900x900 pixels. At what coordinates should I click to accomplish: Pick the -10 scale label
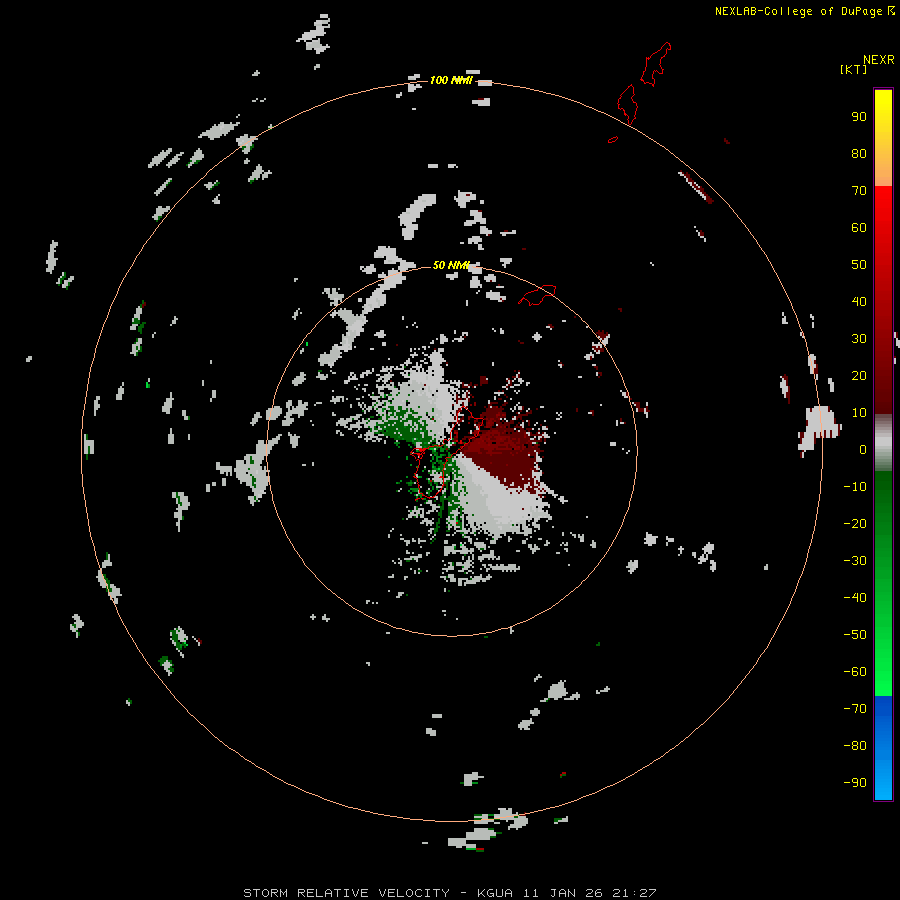pos(855,487)
